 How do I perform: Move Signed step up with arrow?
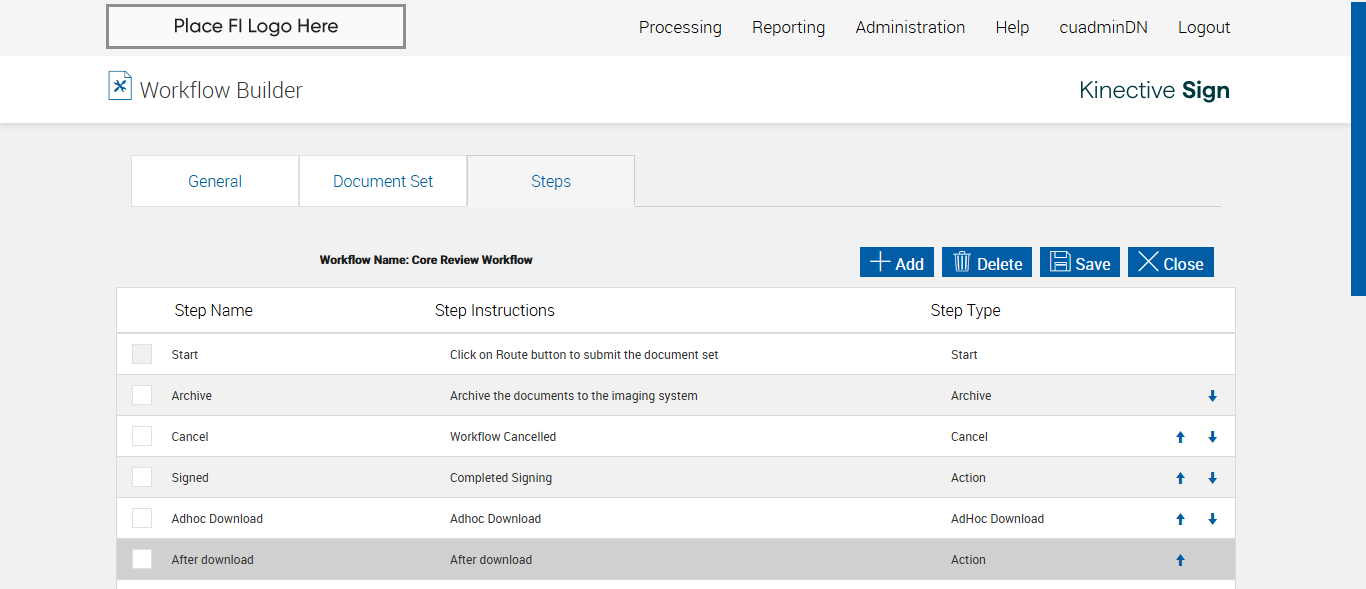[x=1180, y=478]
